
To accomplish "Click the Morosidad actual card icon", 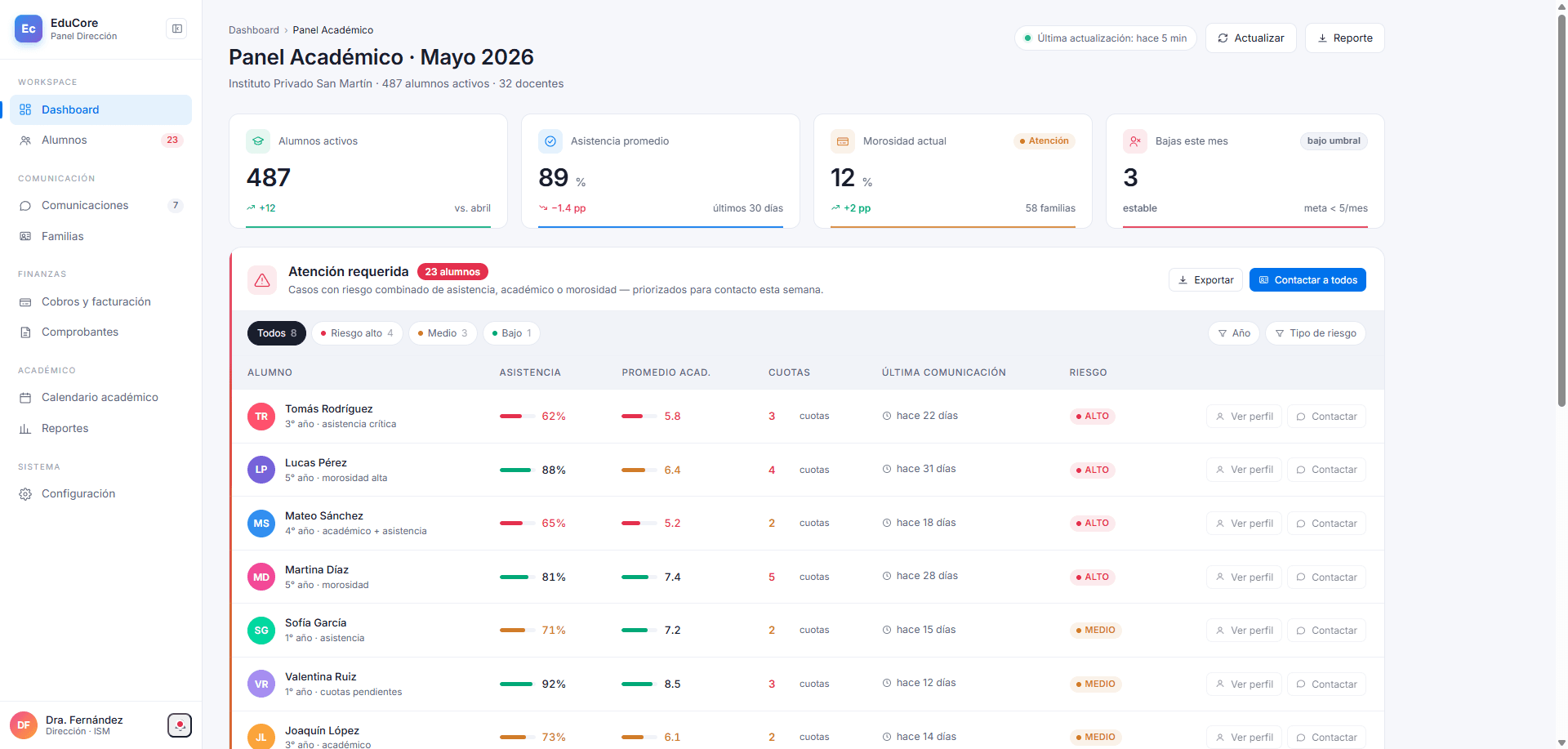I will 843,141.
